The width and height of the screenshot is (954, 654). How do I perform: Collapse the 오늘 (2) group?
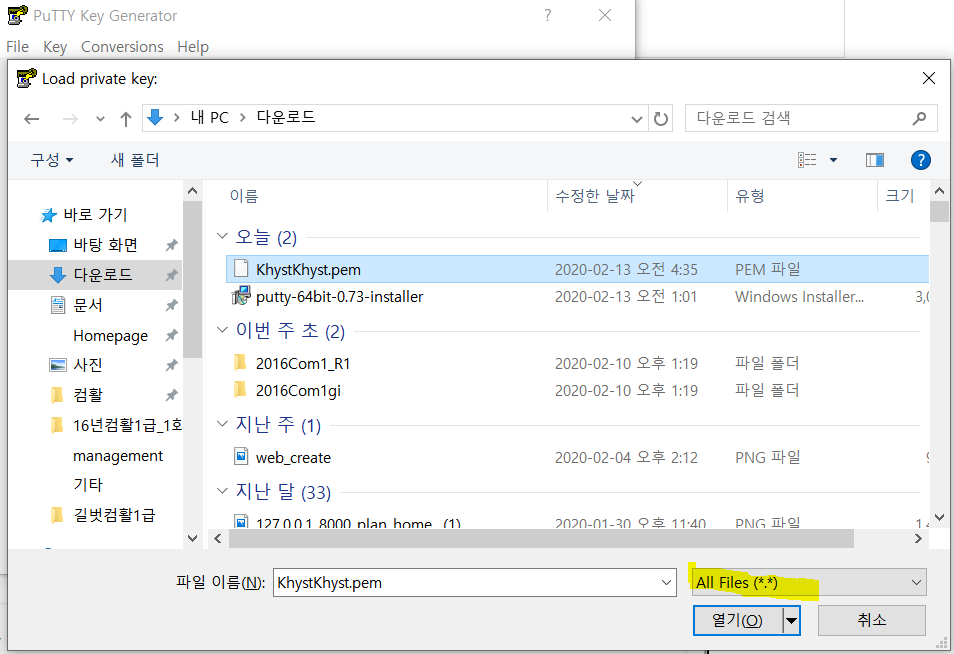point(222,236)
